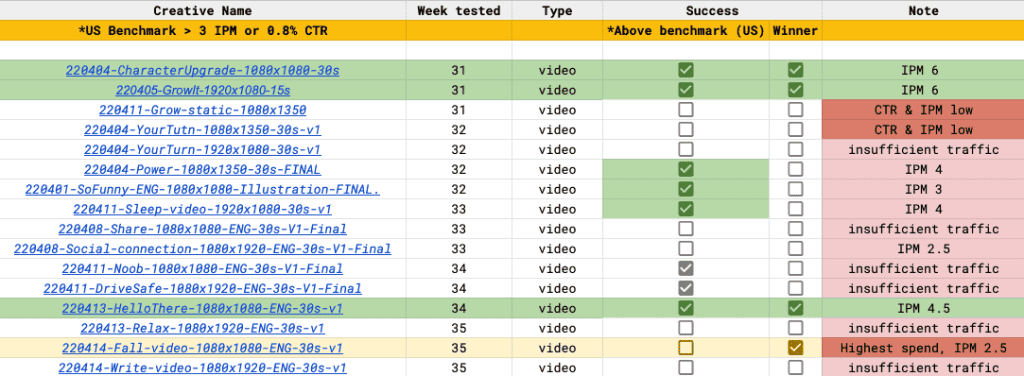Toggle Above benchmark checkbox for Noob row
The image size is (1024, 376).
tap(685, 268)
